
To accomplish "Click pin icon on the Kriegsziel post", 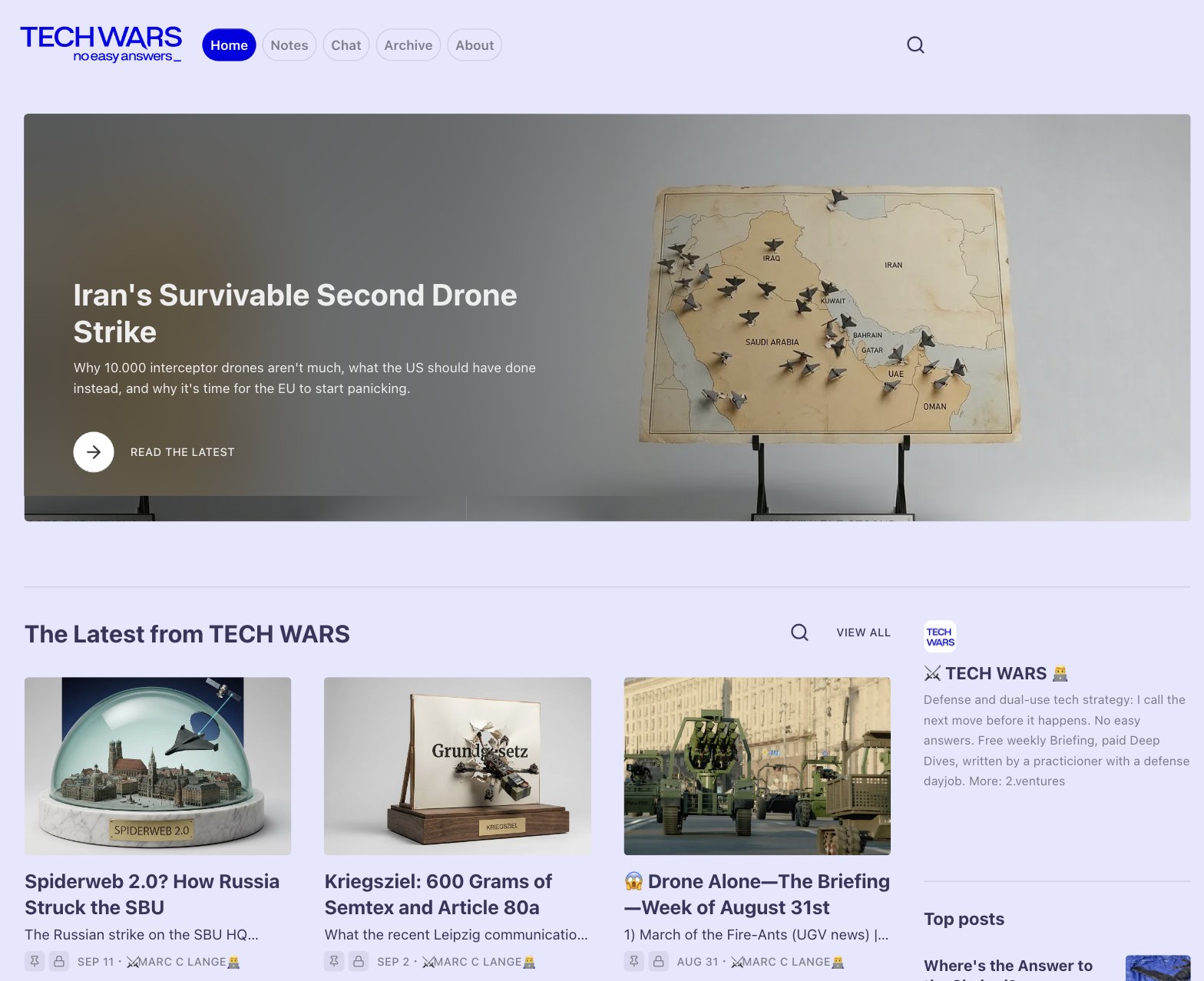I will [x=334, y=961].
